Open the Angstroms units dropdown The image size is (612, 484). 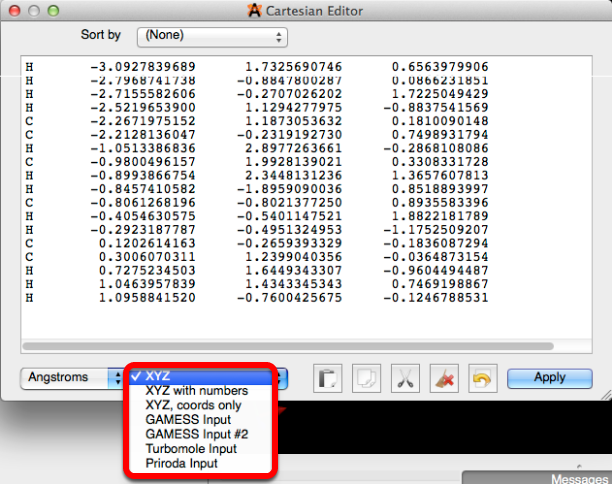(x=69, y=378)
